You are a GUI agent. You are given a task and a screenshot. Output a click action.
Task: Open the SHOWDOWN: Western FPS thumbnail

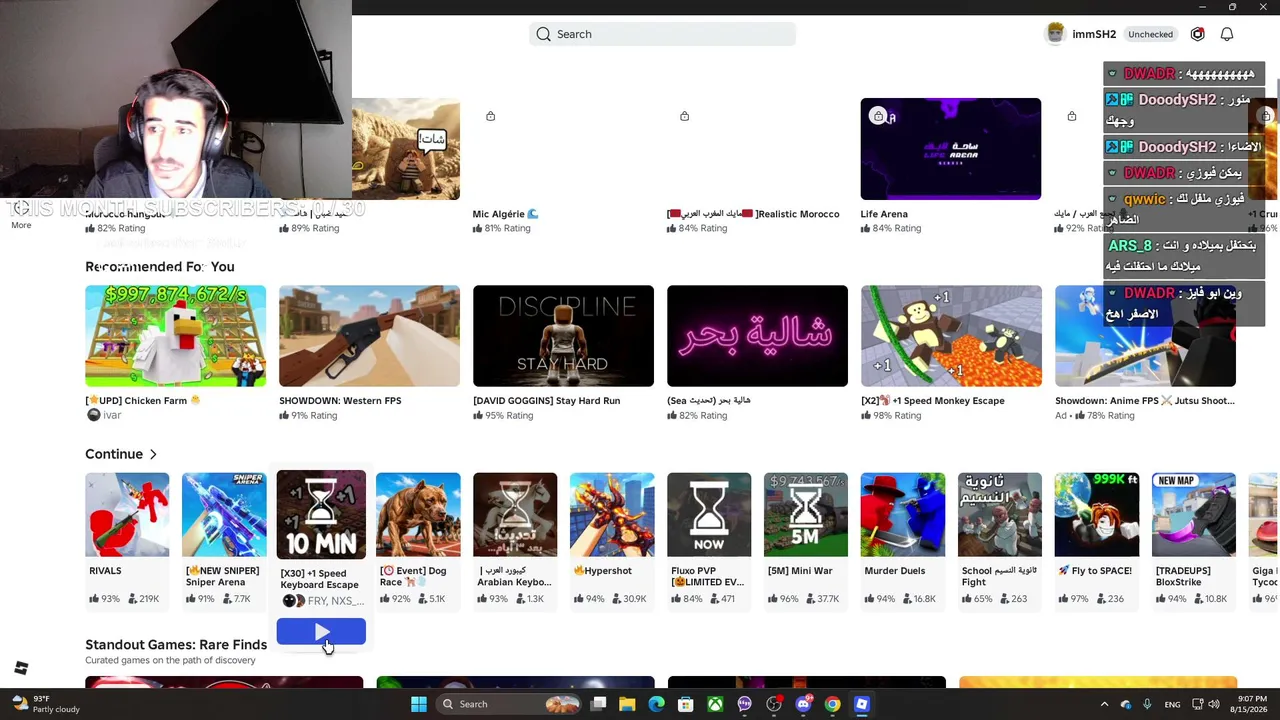tap(369, 336)
